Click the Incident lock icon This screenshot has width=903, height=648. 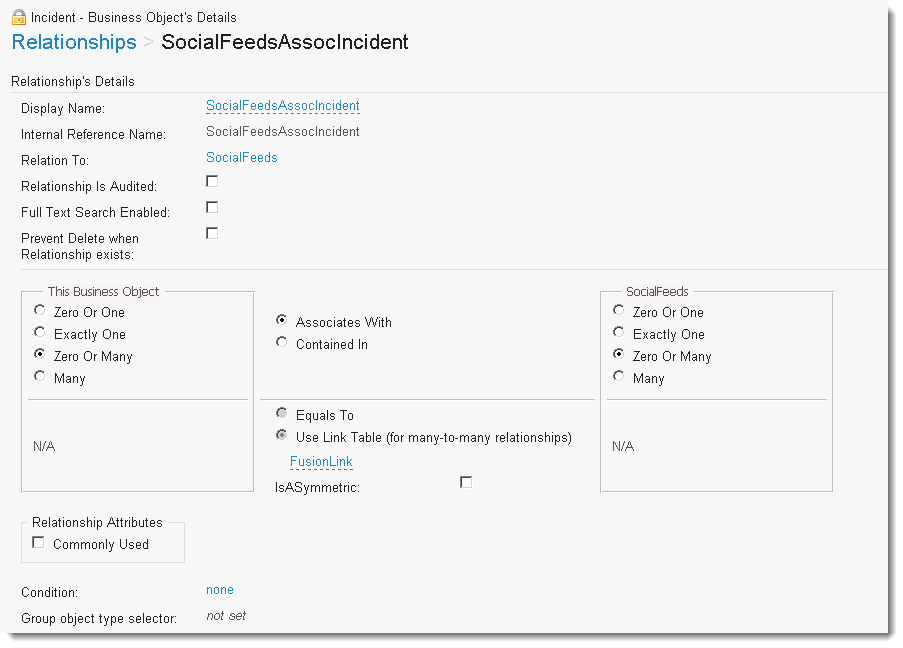(19, 17)
